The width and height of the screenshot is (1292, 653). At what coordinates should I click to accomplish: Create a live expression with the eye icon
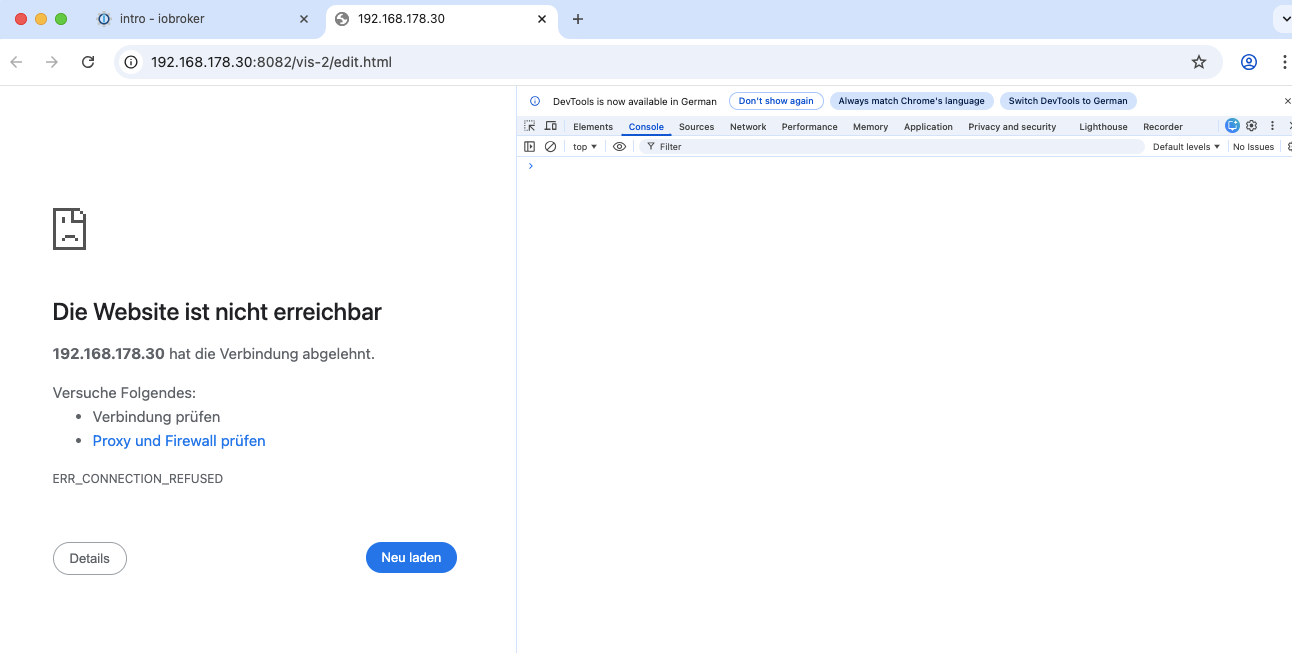point(619,146)
